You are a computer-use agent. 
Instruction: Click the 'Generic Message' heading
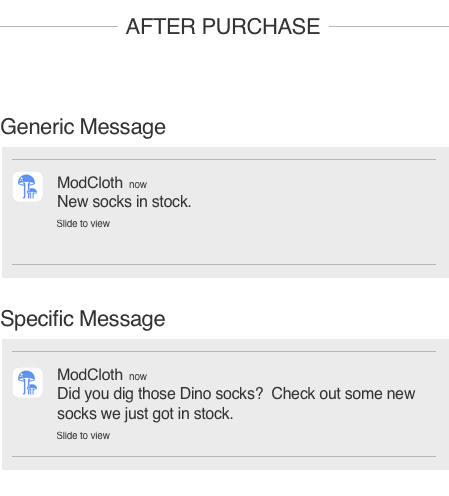(x=83, y=127)
